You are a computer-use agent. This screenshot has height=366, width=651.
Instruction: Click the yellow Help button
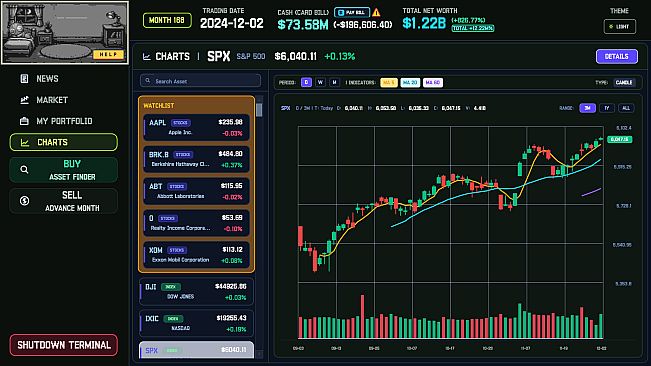click(x=109, y=54)
